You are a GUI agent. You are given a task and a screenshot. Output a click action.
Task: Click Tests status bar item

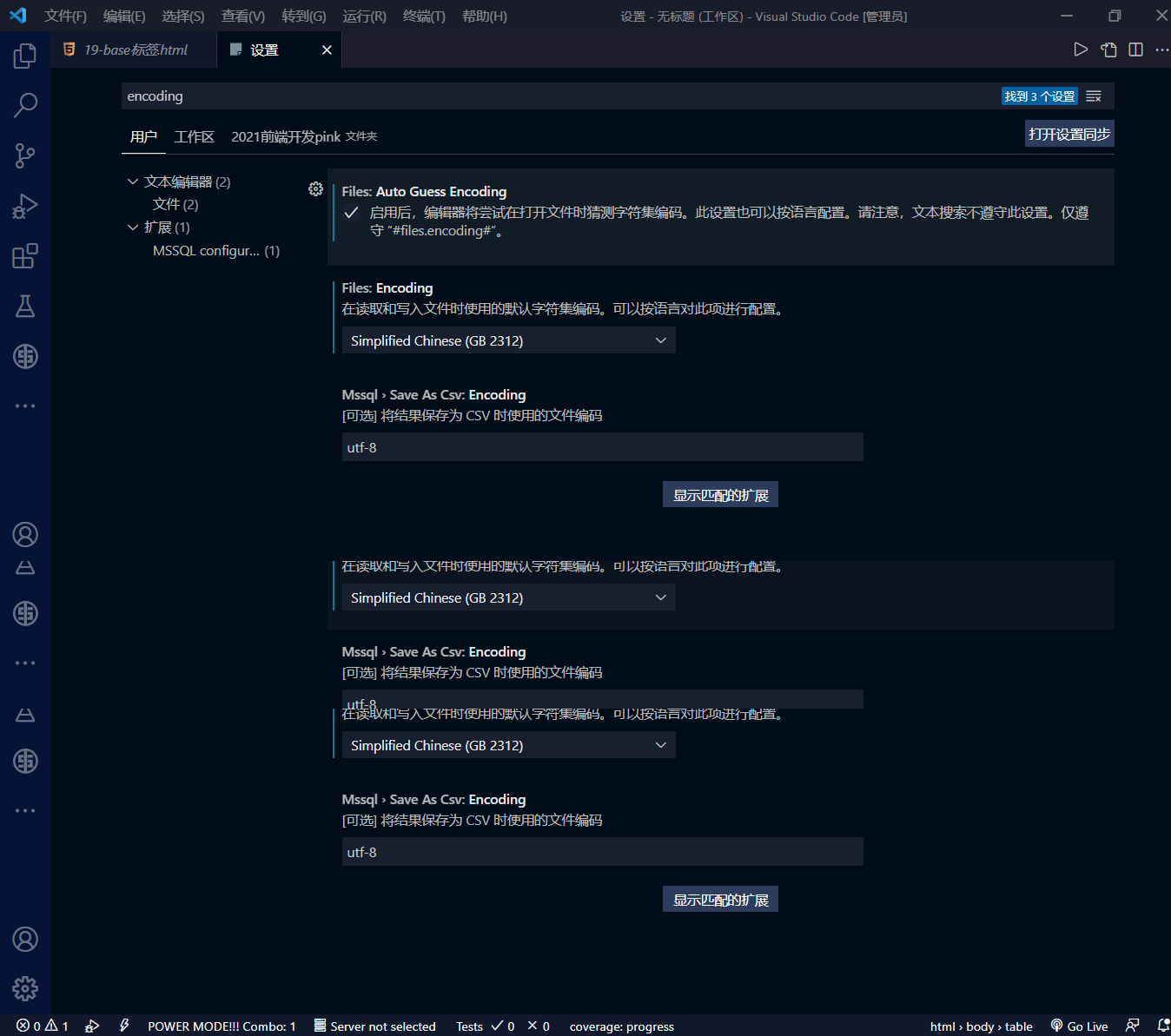[x=469, y=1026]
